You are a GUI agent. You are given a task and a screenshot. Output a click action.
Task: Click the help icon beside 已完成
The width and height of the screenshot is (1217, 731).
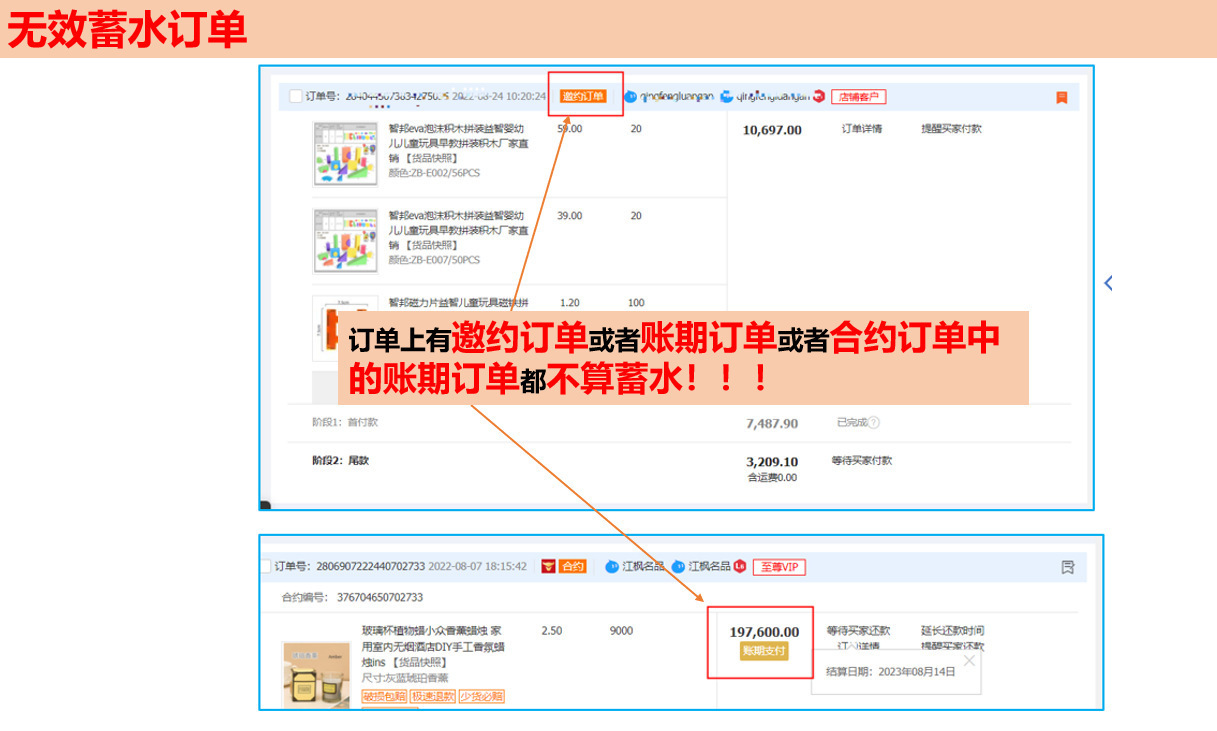click(873, 423)
